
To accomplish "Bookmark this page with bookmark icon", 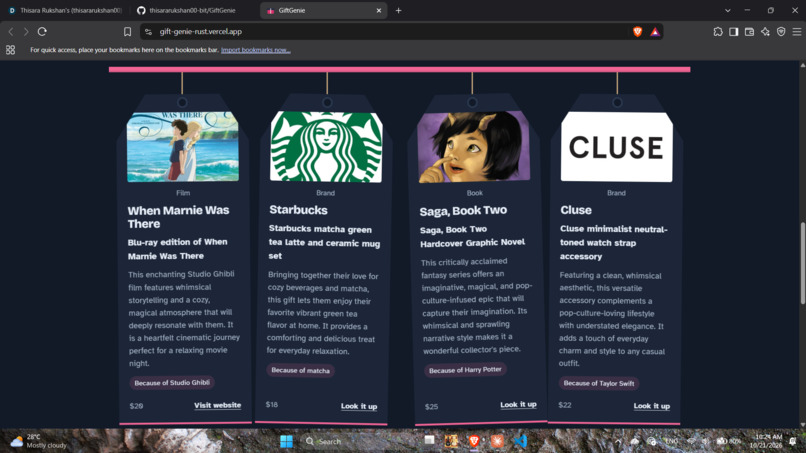I will pos(127,31).
